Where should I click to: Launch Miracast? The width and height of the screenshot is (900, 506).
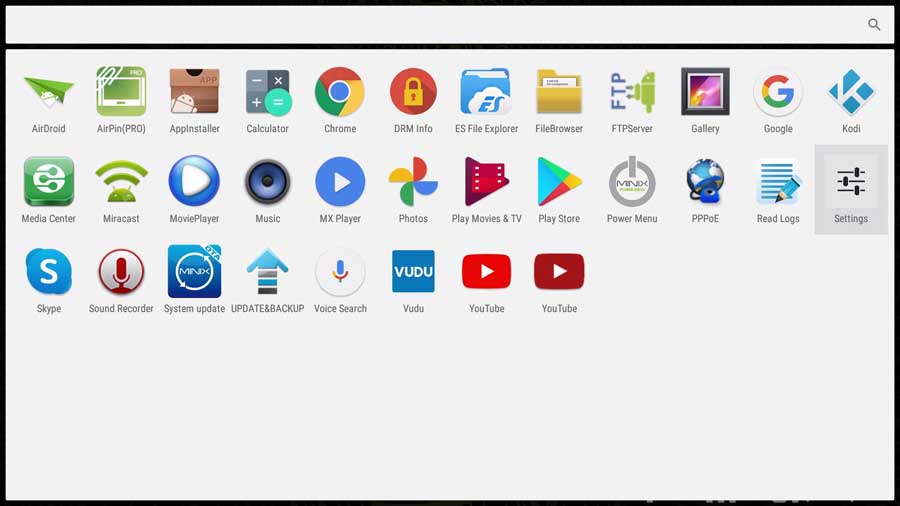121,181
